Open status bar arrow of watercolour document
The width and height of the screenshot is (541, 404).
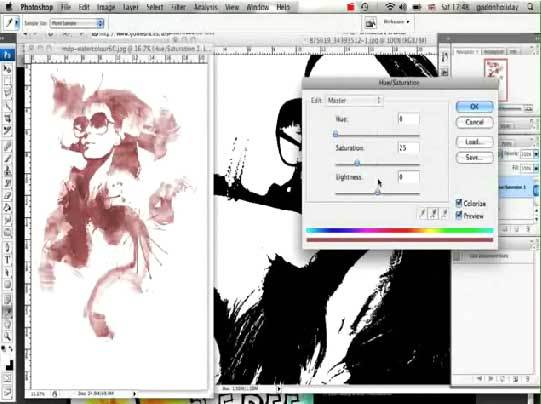pyautogui.click(x=134, y=393)
